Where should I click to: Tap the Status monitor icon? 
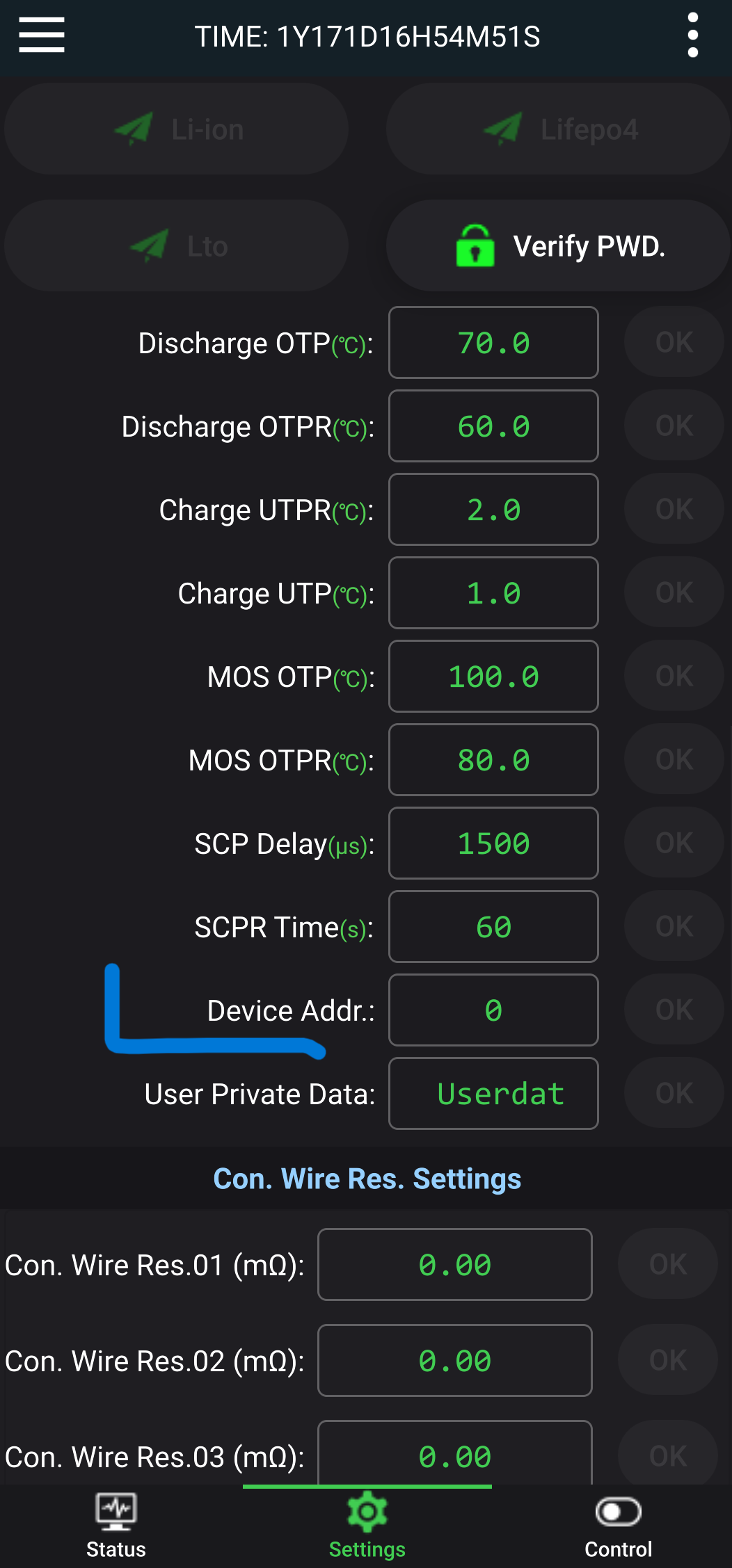116,1511
